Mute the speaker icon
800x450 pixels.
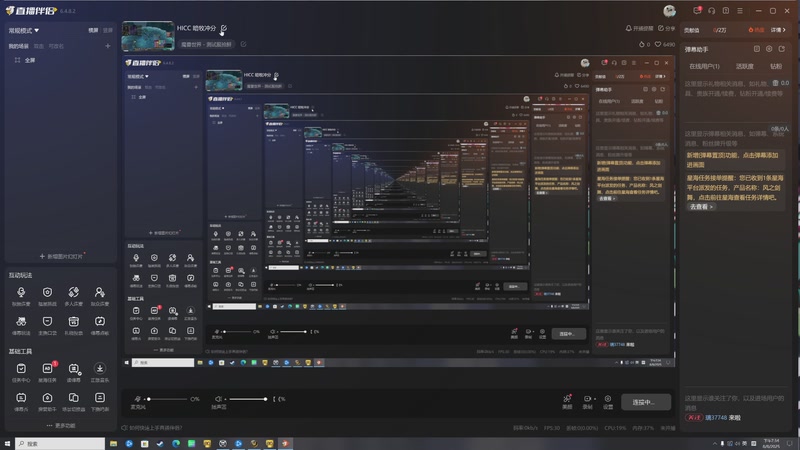[x=219, y=398]
